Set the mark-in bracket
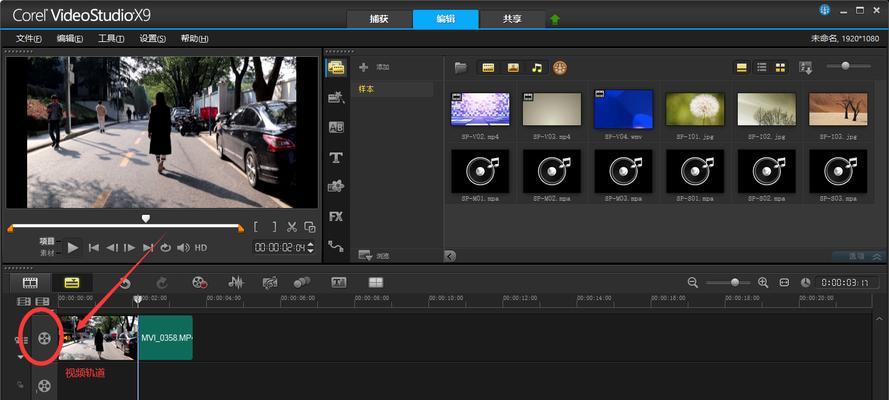The width and height of the screenshot is (889, 400). pos(256,227)
